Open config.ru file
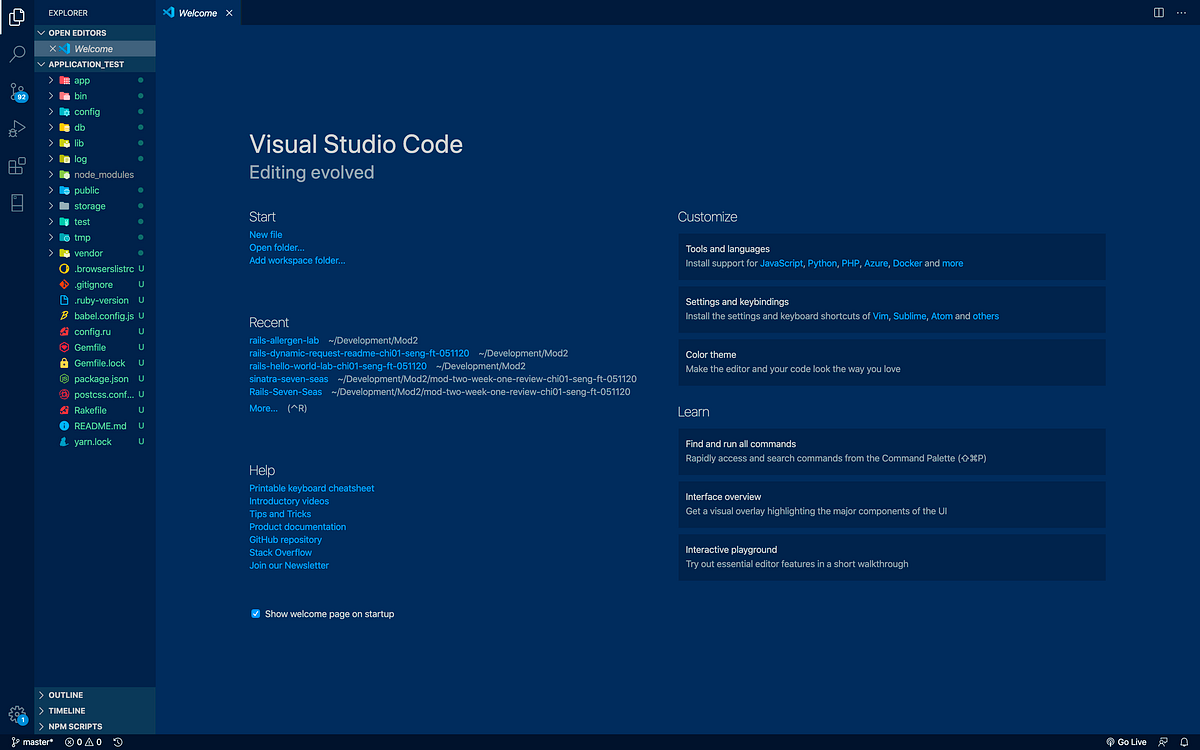The height and width of the screenshot is (750, 1200). tap(95, 331)
